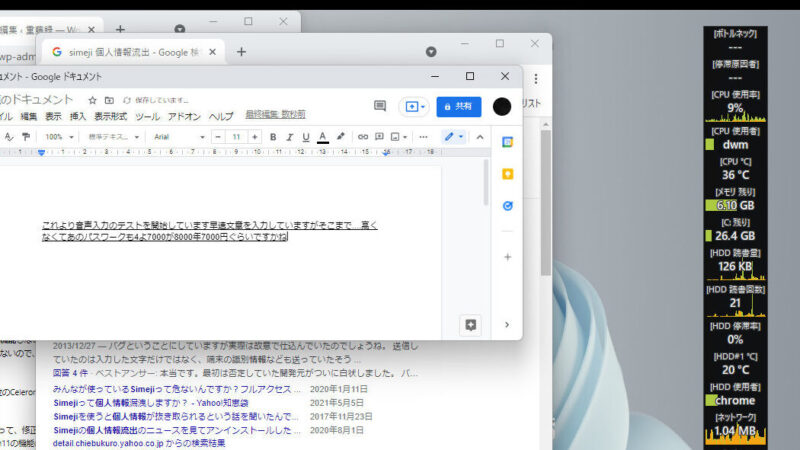Toggle italic formatting

tap(289, 137)
